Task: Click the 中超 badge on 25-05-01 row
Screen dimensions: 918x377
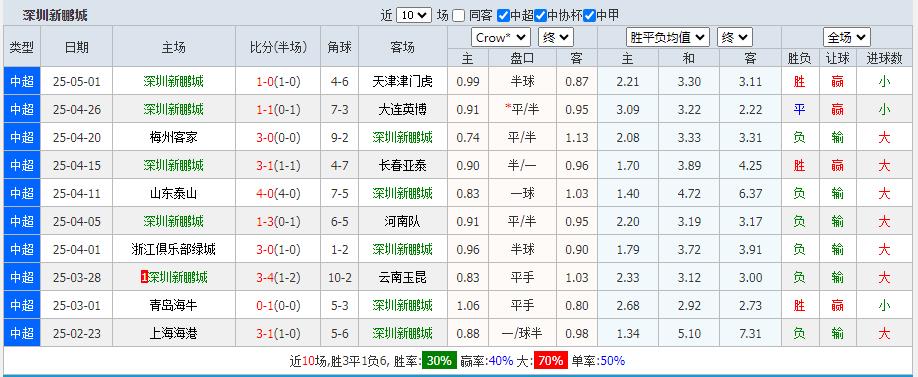Action: [x=22, y=81]
